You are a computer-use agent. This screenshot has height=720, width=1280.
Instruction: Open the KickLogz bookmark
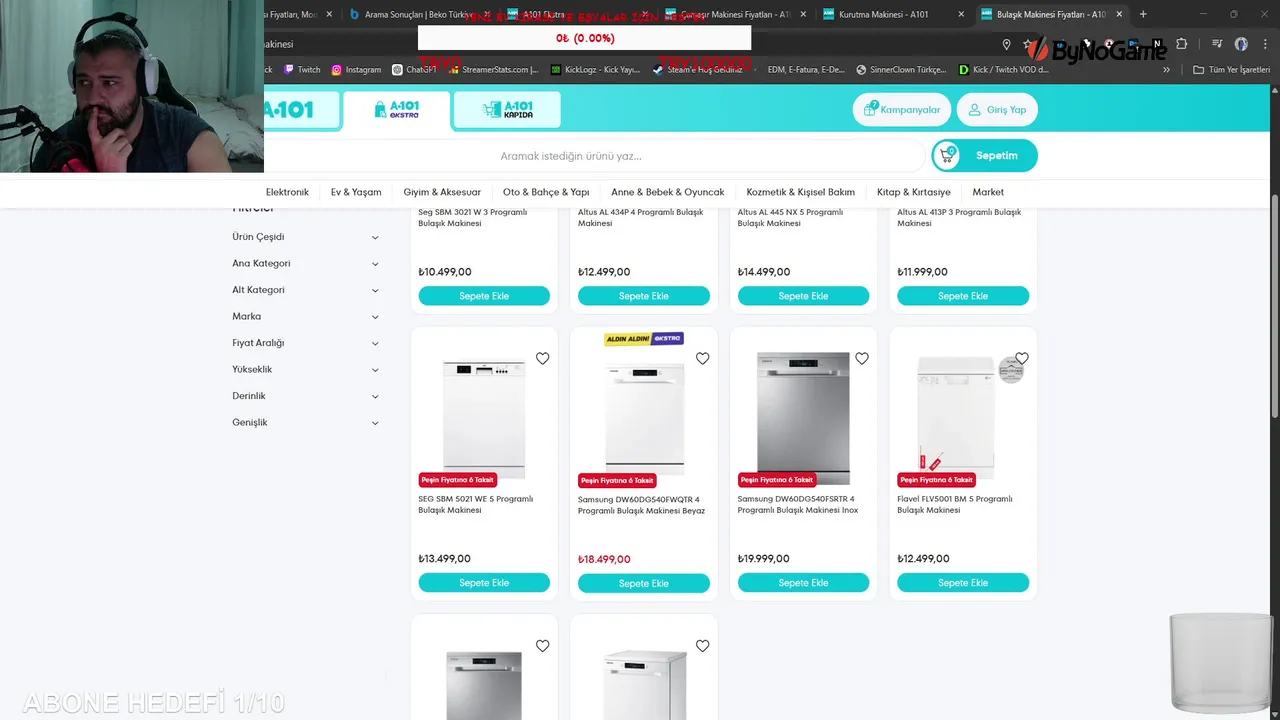(x=595, y=70)
